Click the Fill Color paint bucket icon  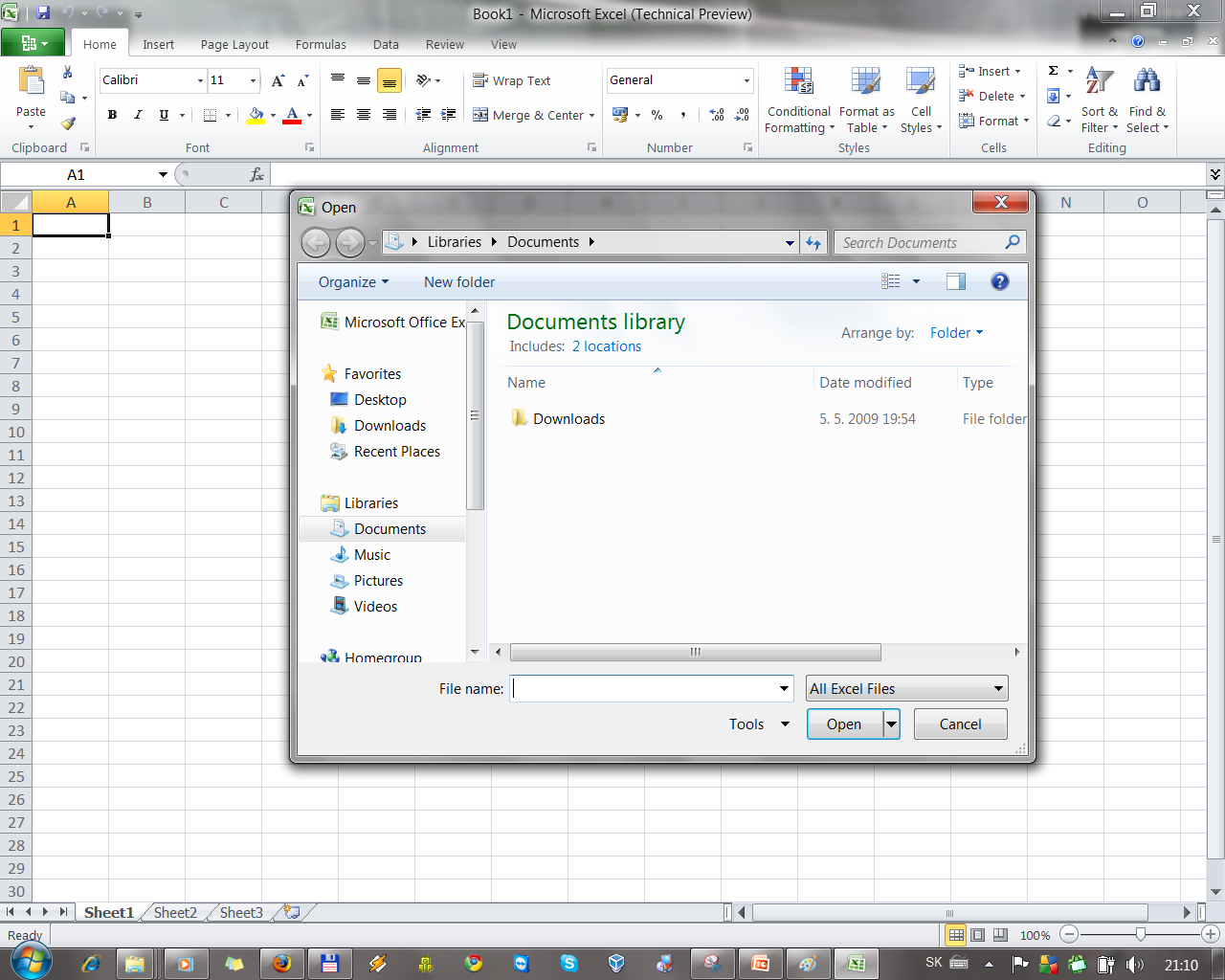pos(256,115)
